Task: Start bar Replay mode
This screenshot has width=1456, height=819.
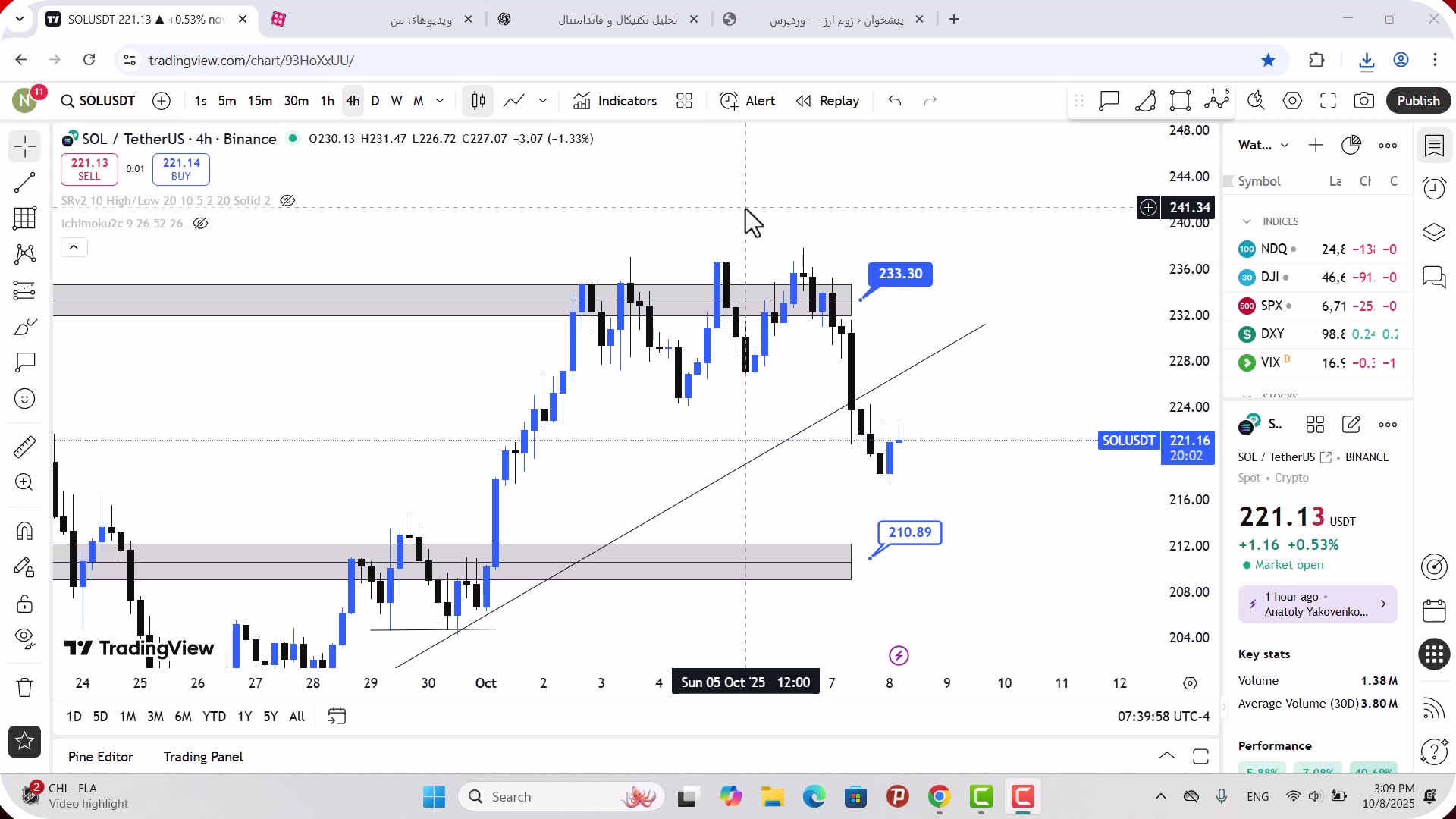Action: click(x=828, y=101)
